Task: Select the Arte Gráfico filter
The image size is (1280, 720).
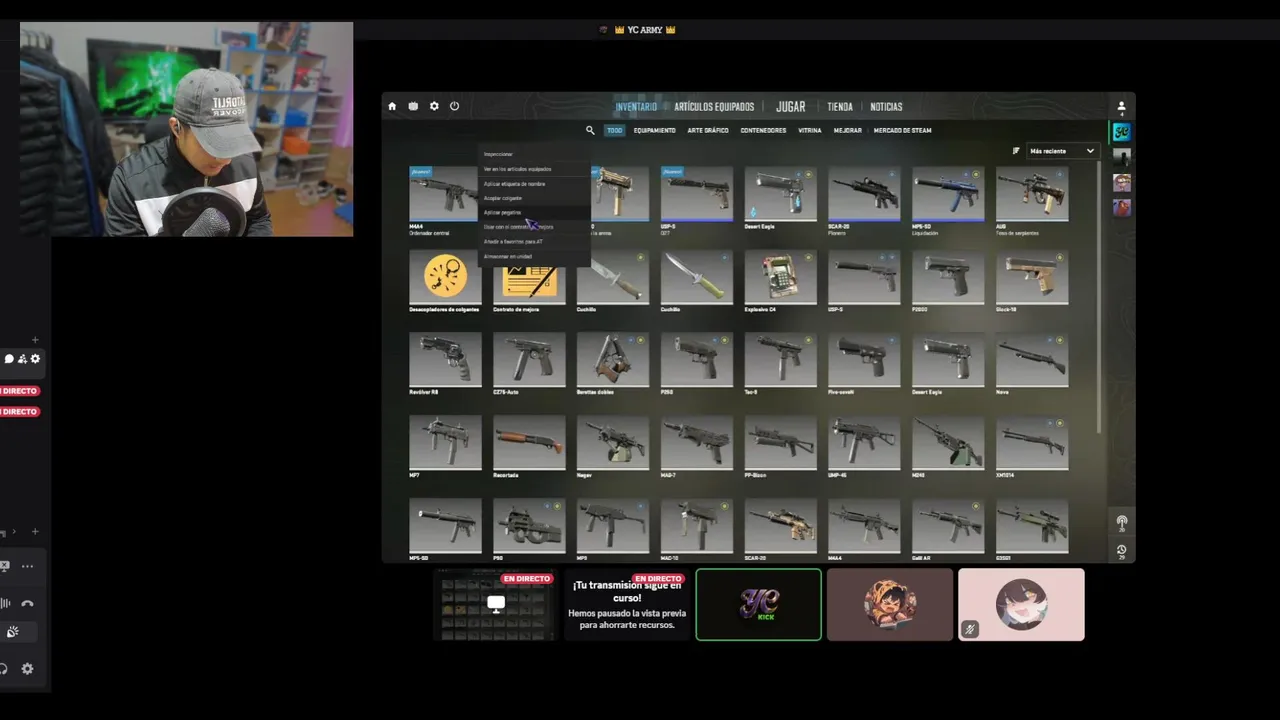Action: coord(708,130)
